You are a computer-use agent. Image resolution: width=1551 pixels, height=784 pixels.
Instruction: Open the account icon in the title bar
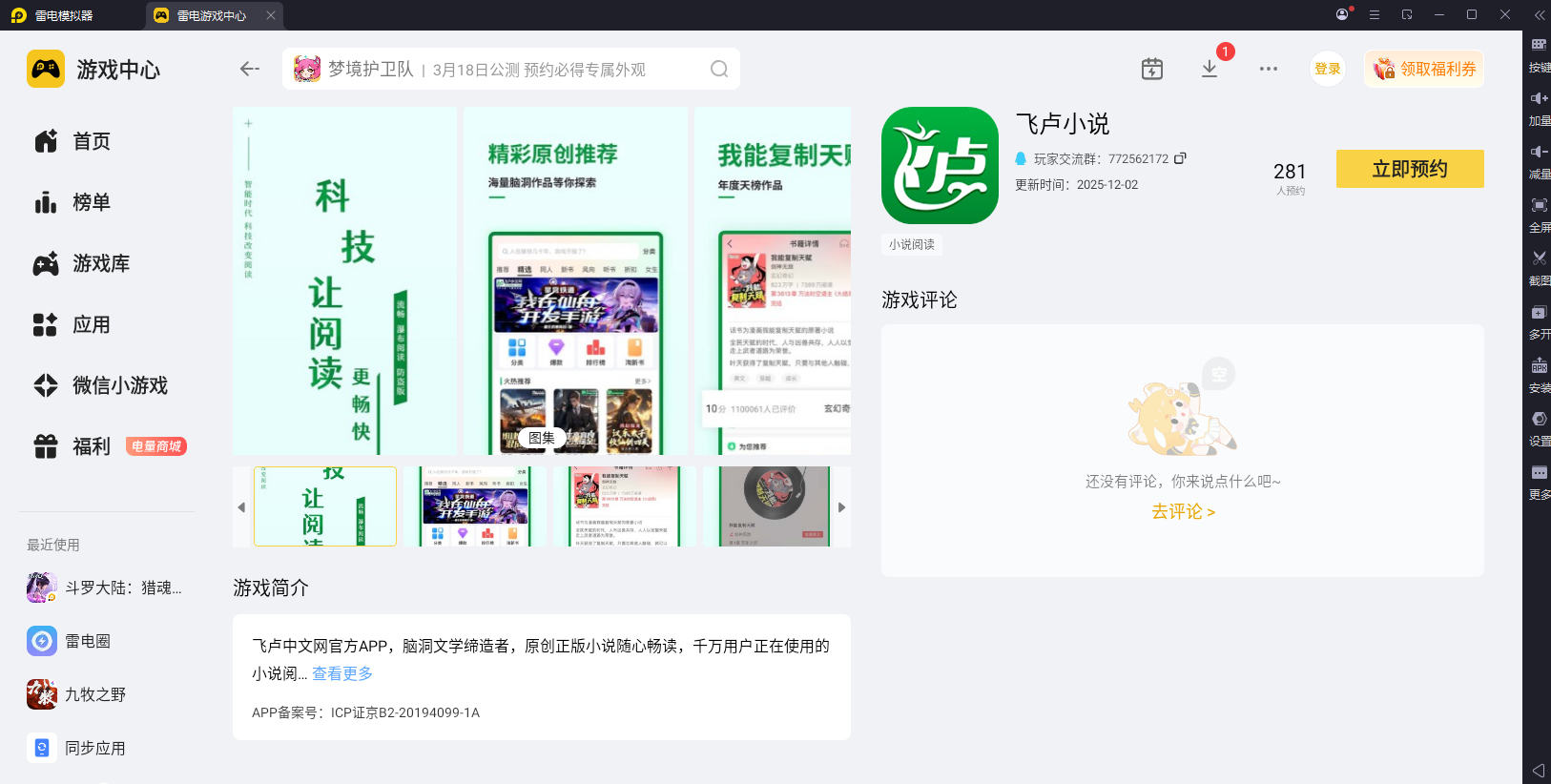coord(1343,14)
